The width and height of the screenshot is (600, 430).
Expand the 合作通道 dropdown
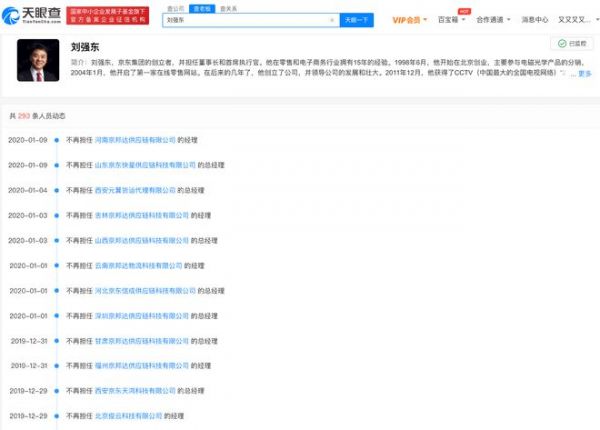[493, 20]
